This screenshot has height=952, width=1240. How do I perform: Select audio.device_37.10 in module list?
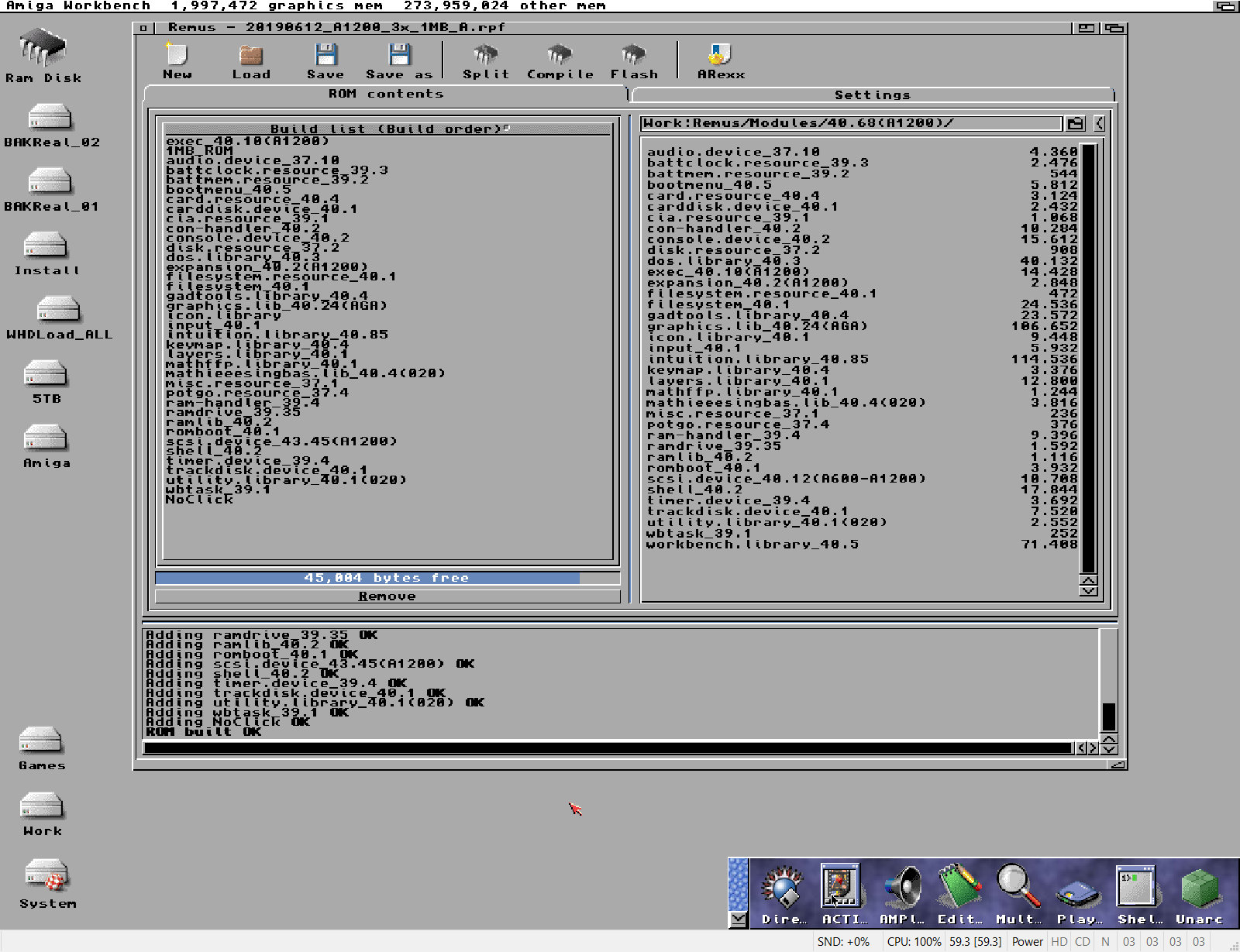(x=861, y=152)
